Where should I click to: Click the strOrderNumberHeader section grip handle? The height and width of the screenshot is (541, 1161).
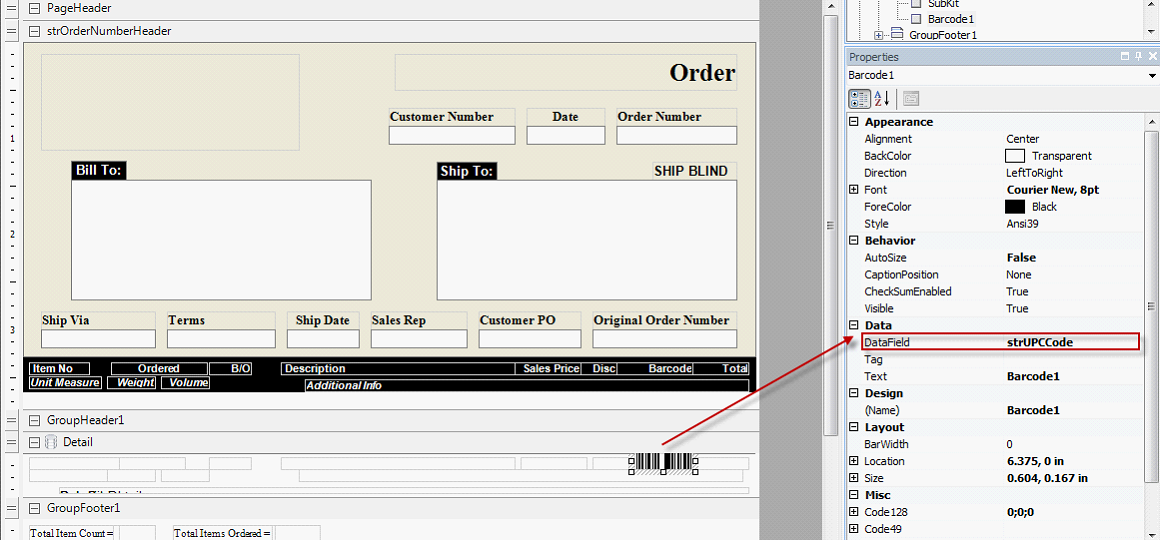click(x=10, y=32)
